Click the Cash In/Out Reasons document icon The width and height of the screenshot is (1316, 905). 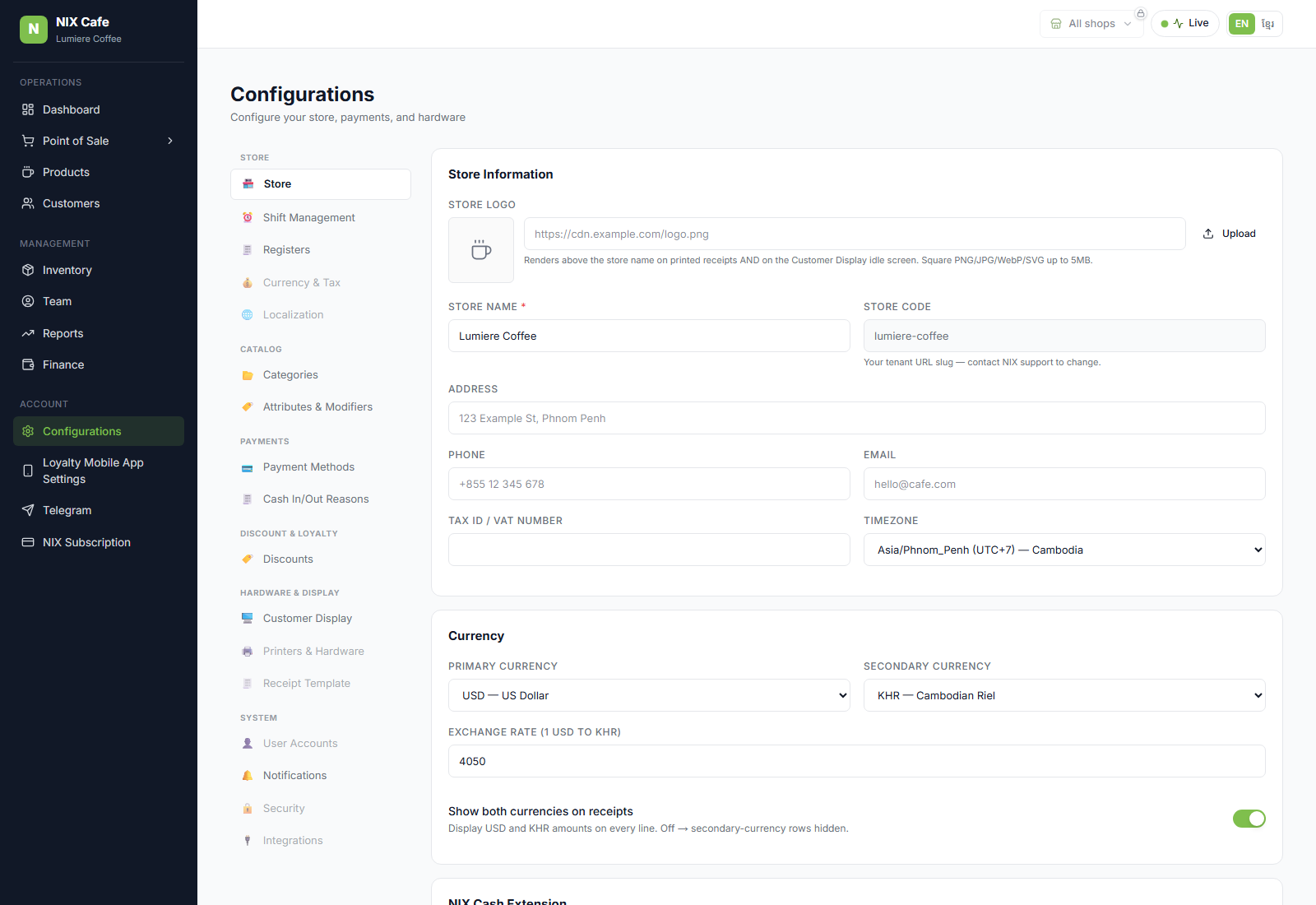[248, 499]
